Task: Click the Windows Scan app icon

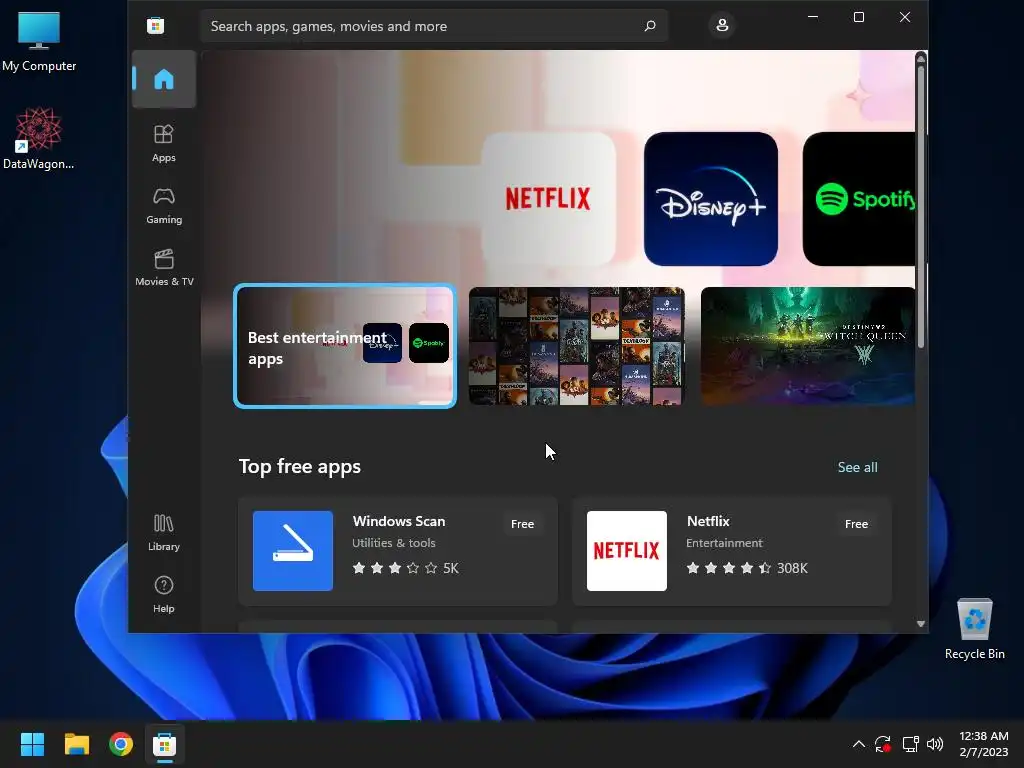Action: [x=293, y=551]
